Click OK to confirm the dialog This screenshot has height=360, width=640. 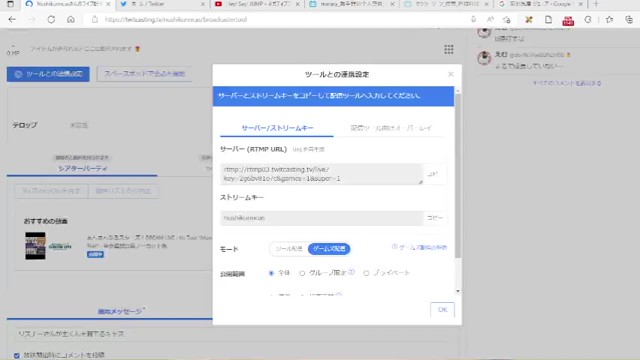click(x=442, y=310)
